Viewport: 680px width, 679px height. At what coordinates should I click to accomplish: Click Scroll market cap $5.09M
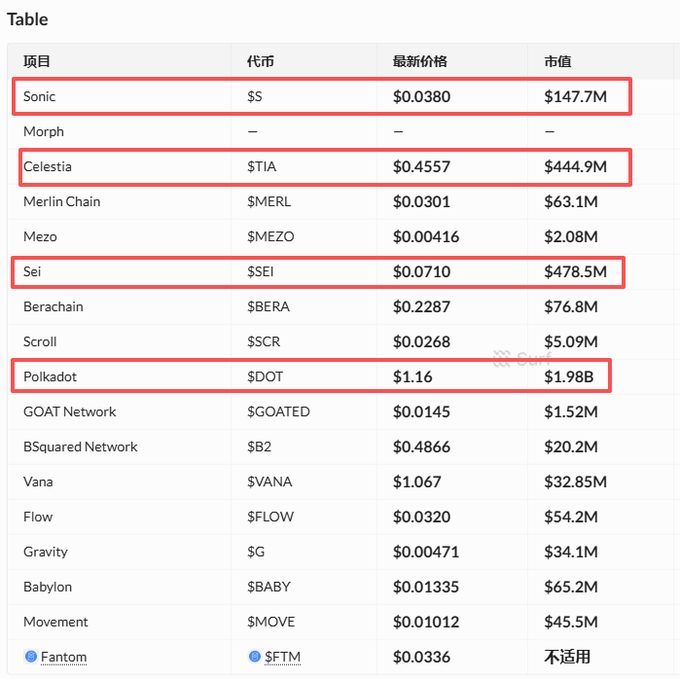pyautogui.click(x=571, y=342)
